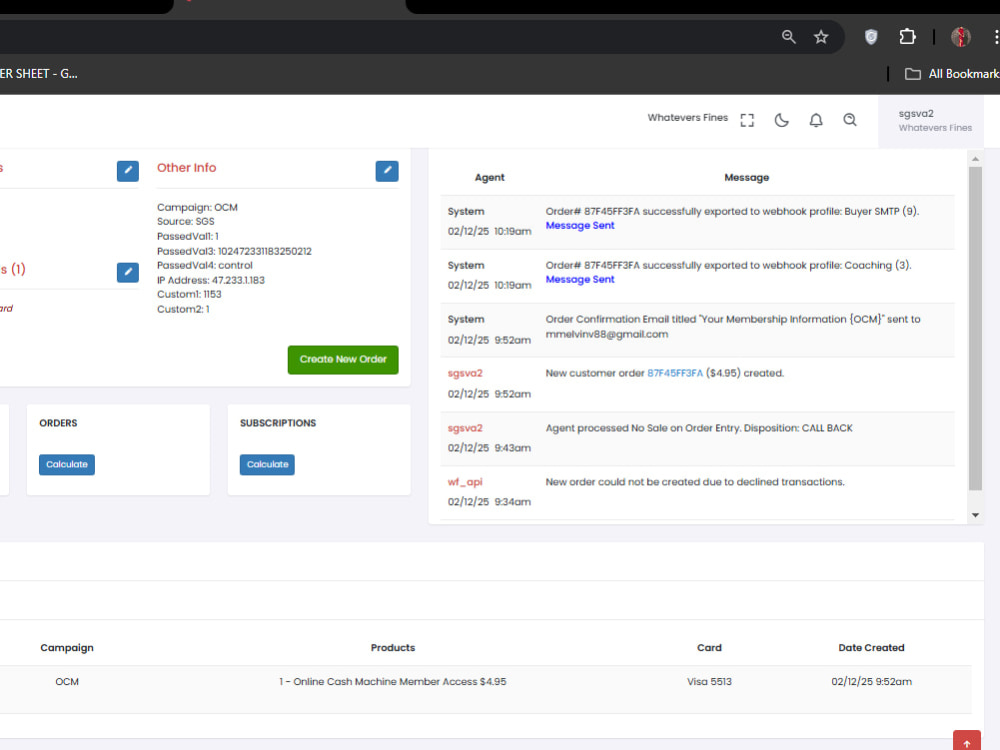Open the All Bookmarks folder

point(952,74)
